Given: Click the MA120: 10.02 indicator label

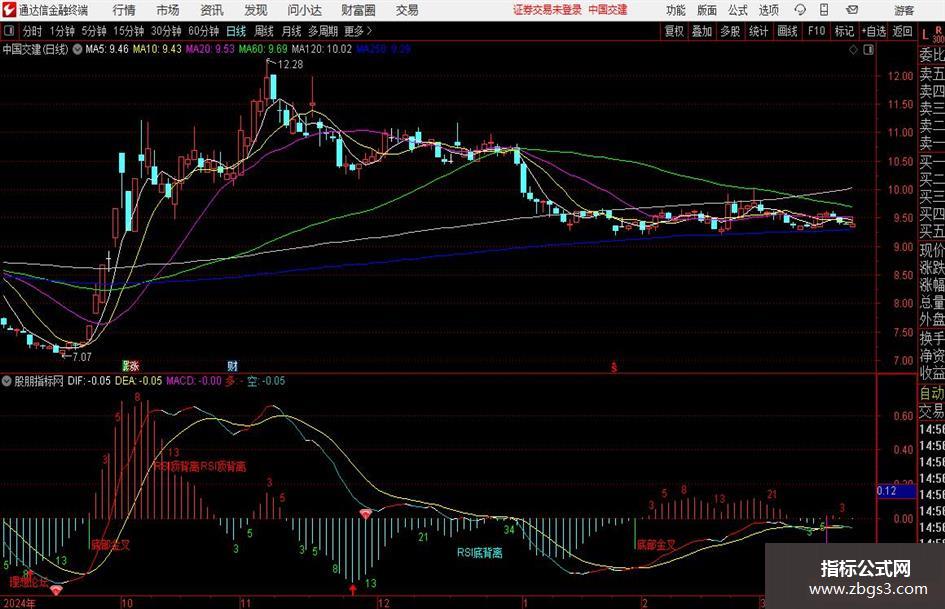Looking at the screenshot, I should 321,49.
